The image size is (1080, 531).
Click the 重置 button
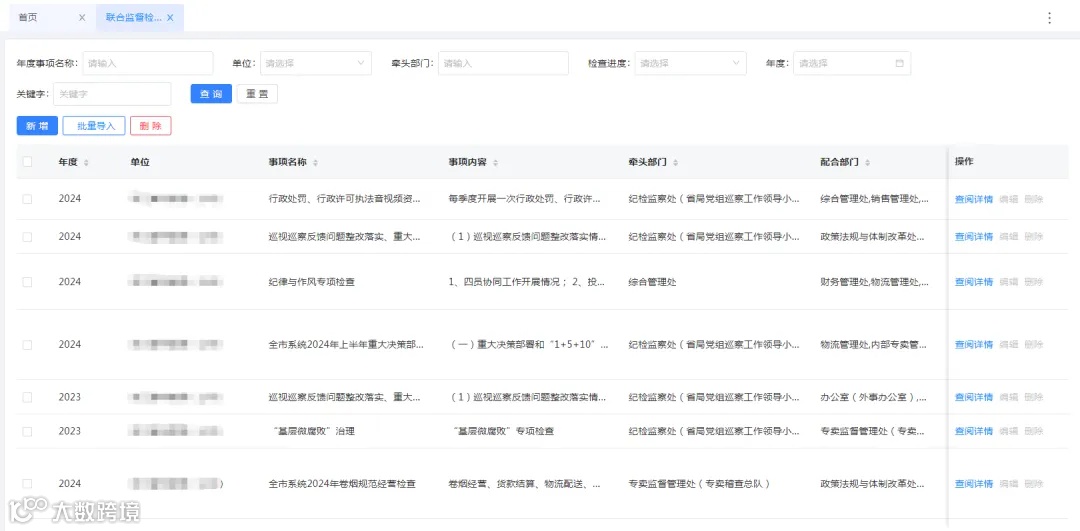pyautogui.click(x=258, y=94)
